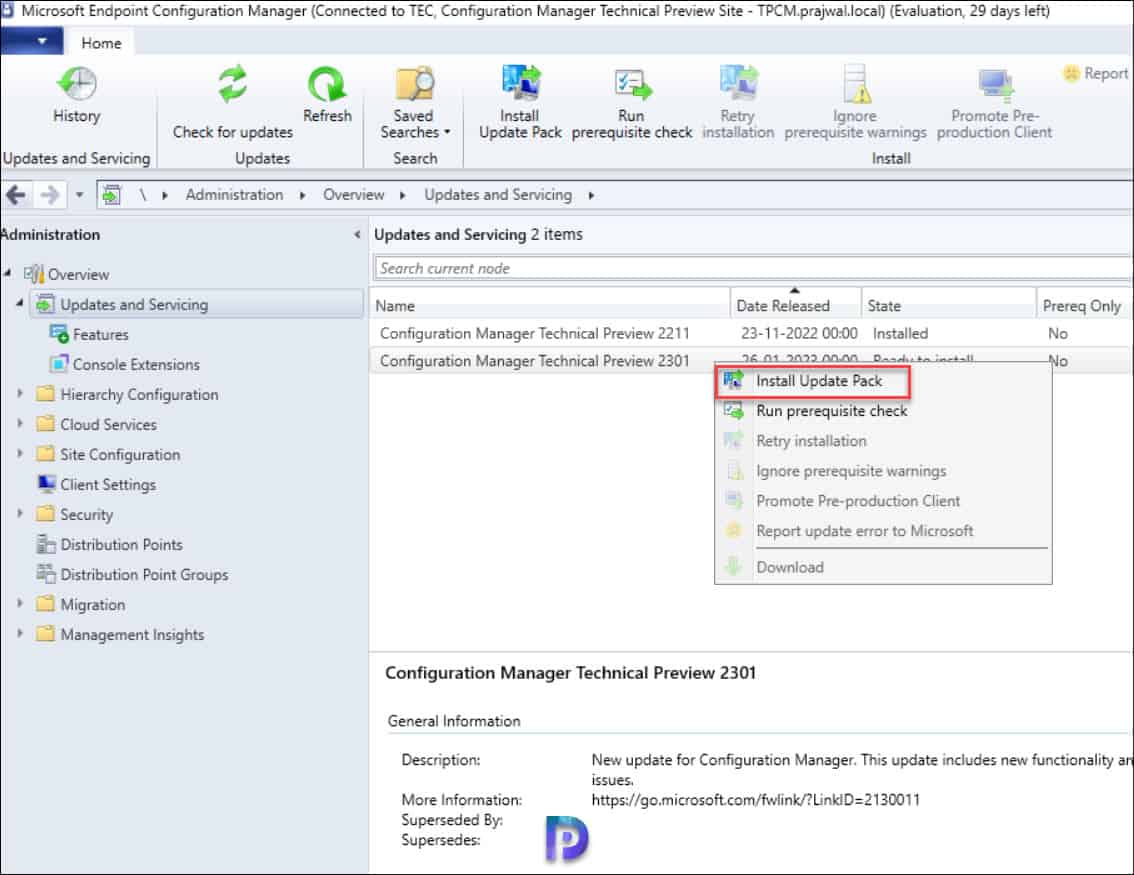Image resolution: width=1134 pixels, height=875 pixels.
Task: Click the Client Settings node icon
Action: (46, 484)
